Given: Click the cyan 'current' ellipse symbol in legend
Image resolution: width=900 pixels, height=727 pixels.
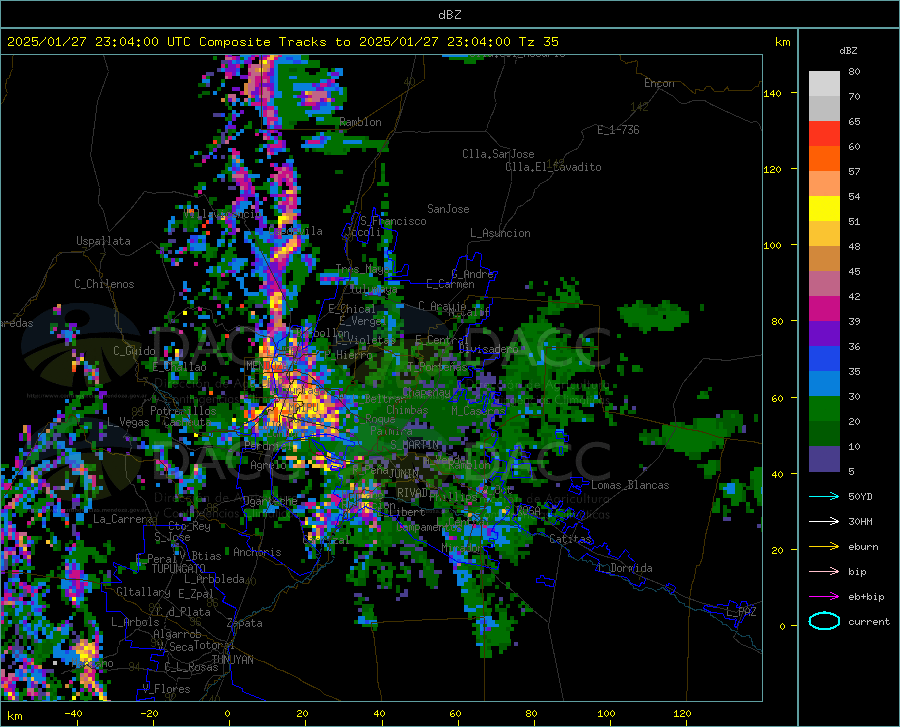Looking at the screenshot, I should click(x=824, y=621).
